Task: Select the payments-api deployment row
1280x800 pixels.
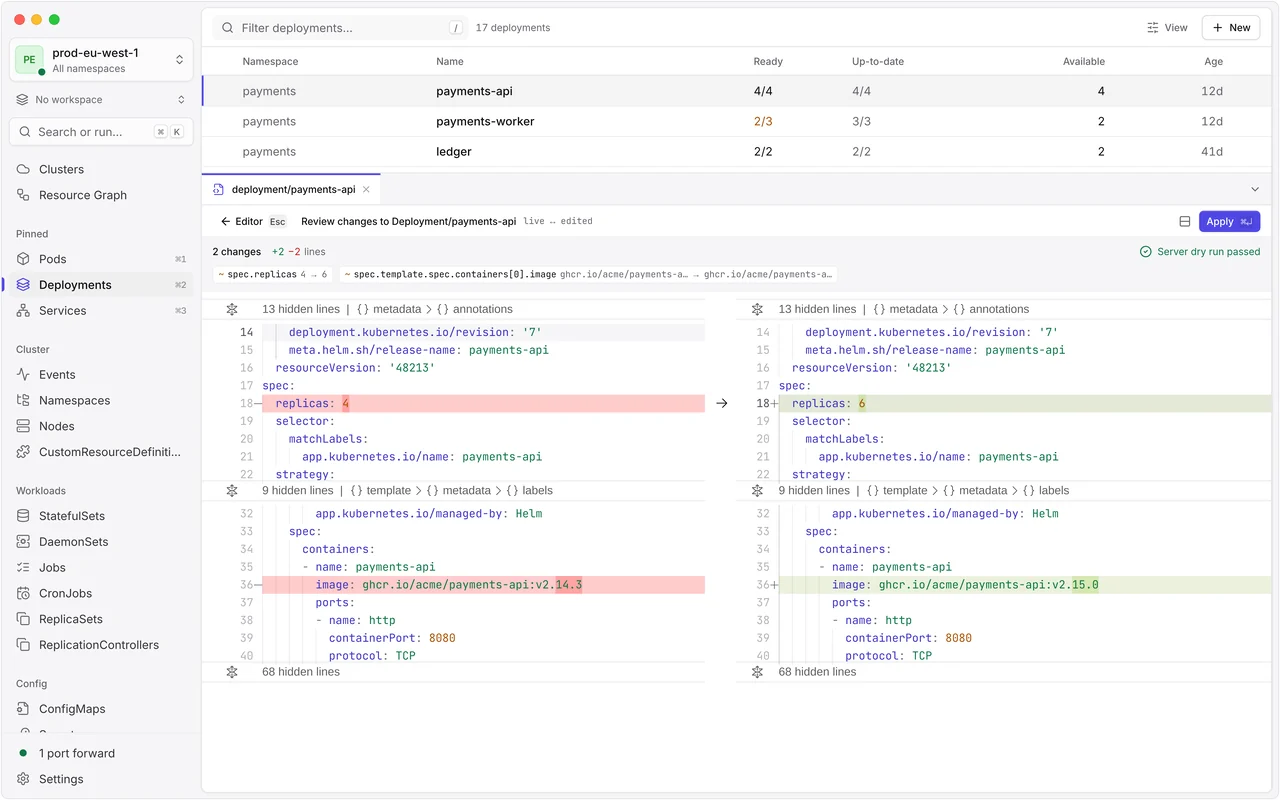Action: click(736, 91)
